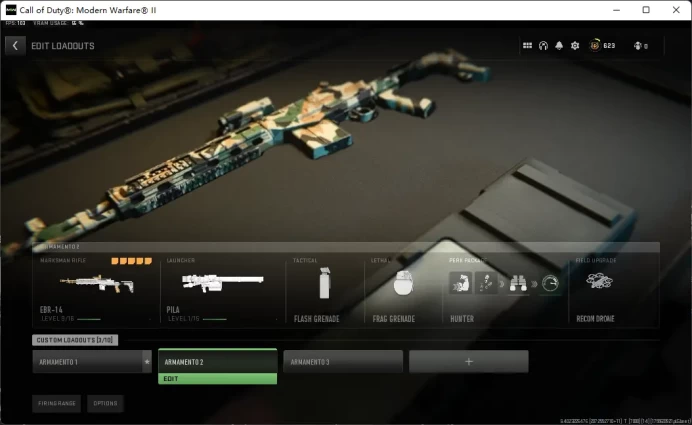692x425 pixels.
Task: Click the orange attachment slots indicator
Action: (132, 261)
